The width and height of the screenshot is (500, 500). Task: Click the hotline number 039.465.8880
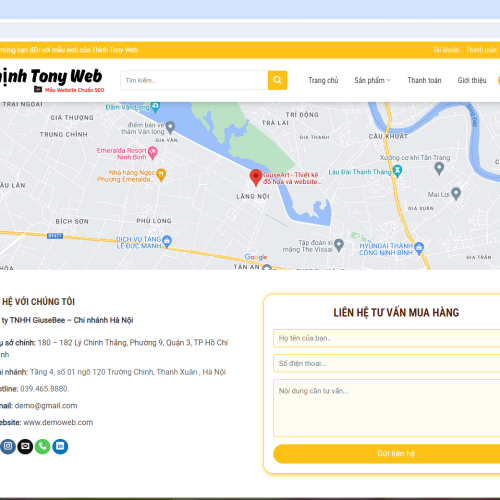coord(45,389)
